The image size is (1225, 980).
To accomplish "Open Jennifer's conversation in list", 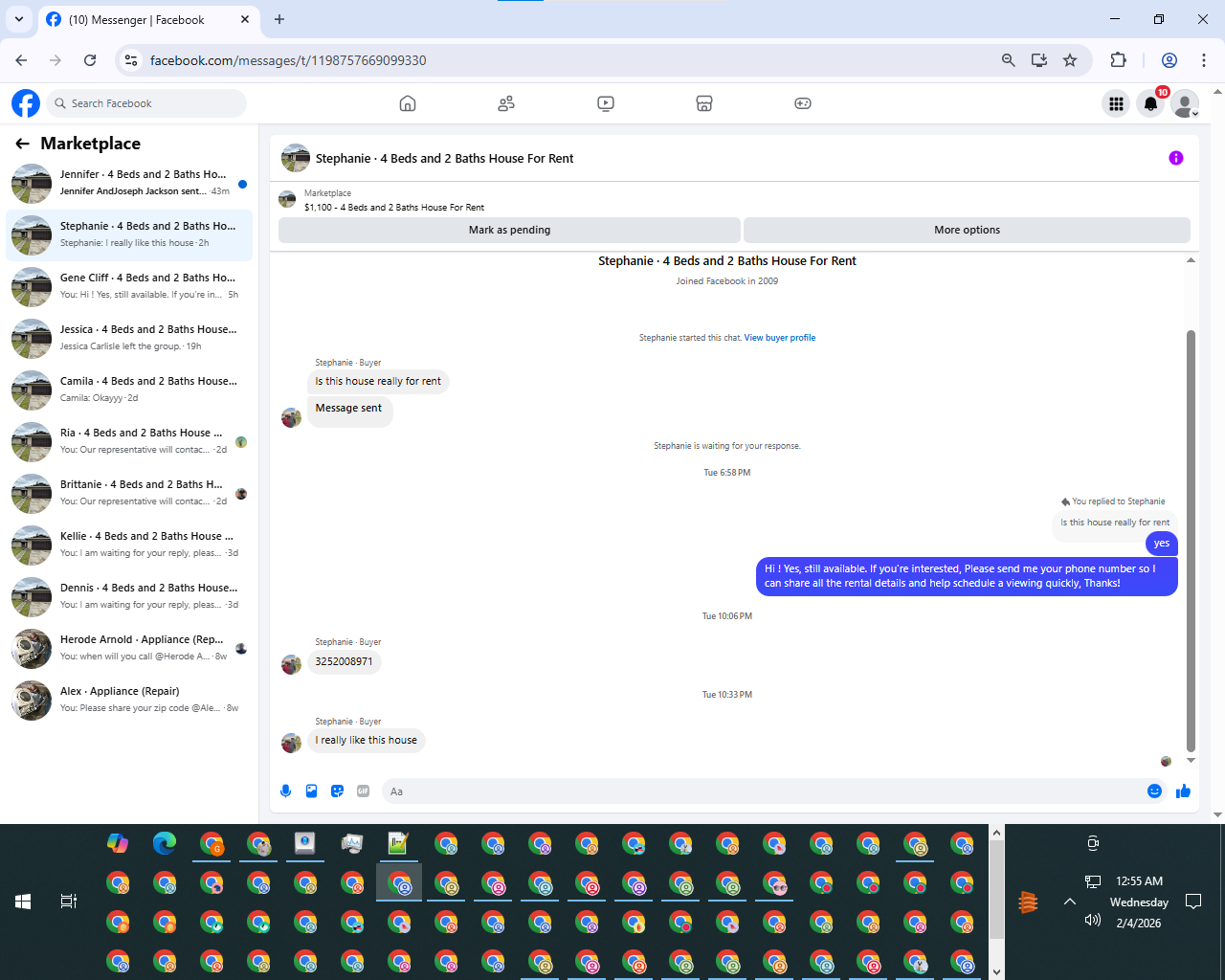I will 129,183.
